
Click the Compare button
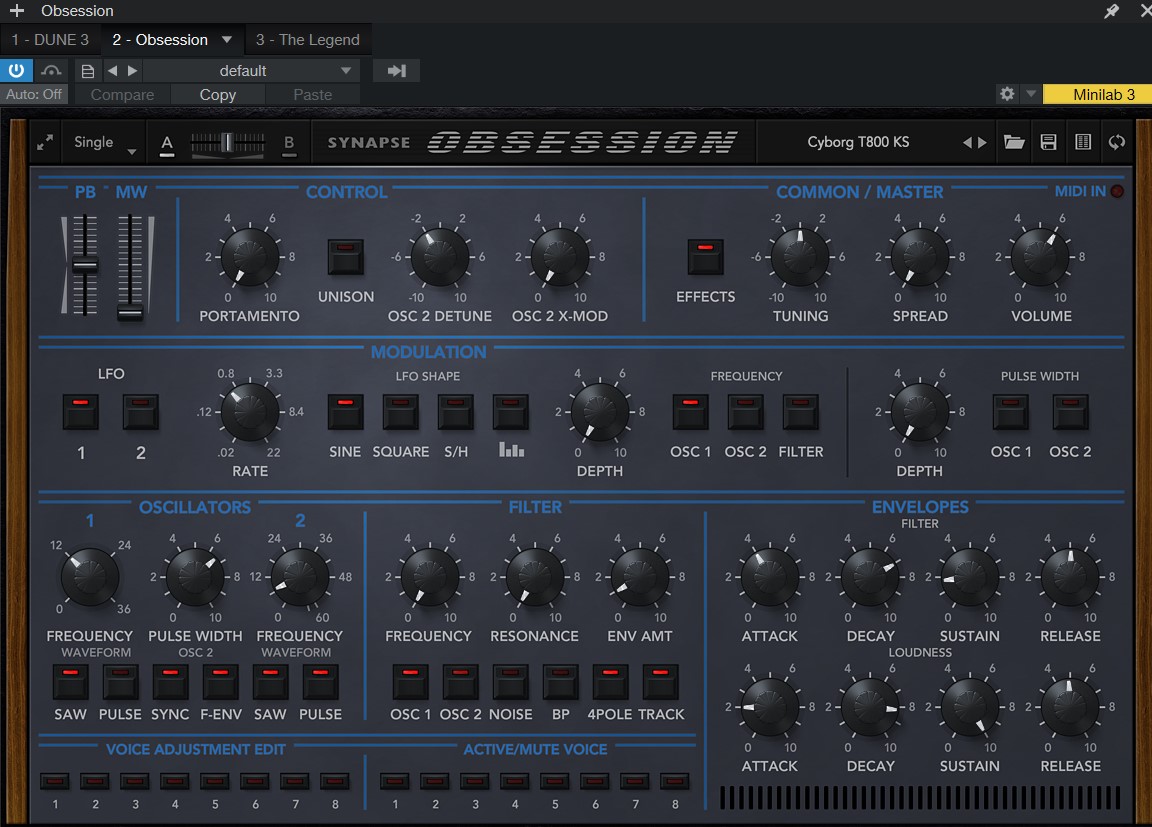point(123,95)
